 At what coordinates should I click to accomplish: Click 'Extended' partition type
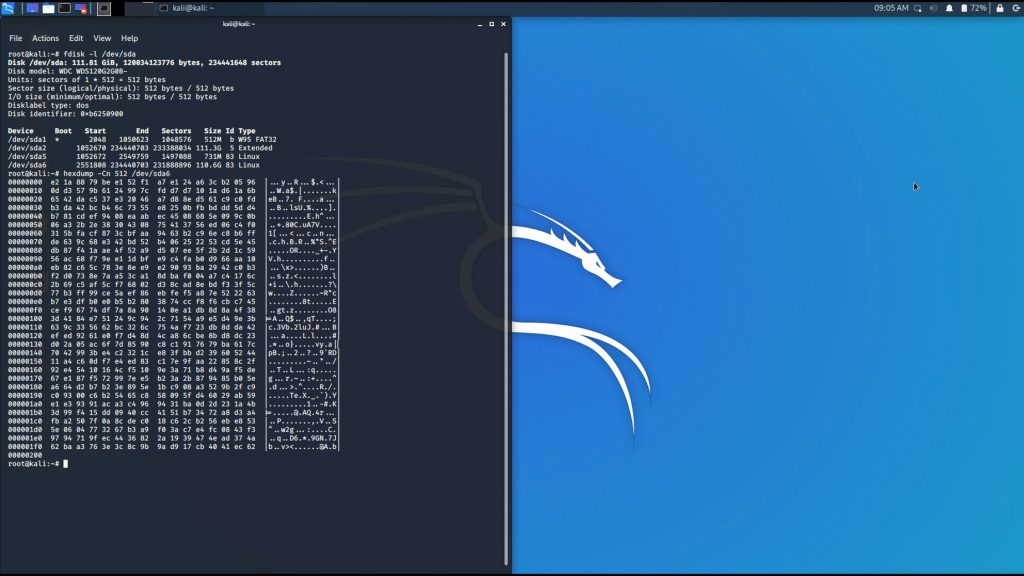click(255, 148)
